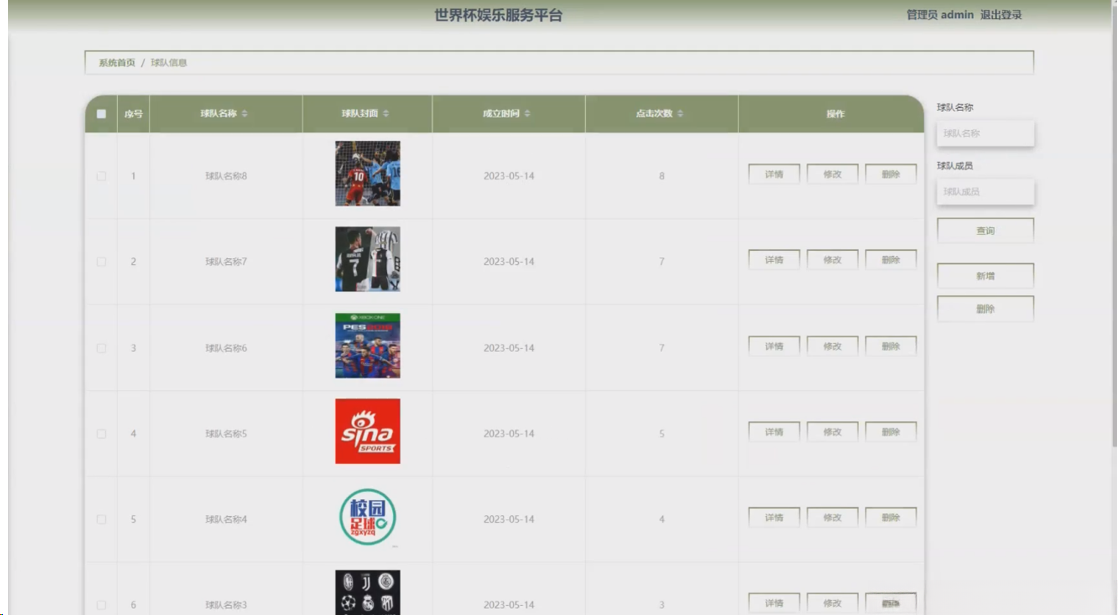Click the sidebar bulk 删除 button
Screen dimensions: 1118x615
tap(985, 309)
